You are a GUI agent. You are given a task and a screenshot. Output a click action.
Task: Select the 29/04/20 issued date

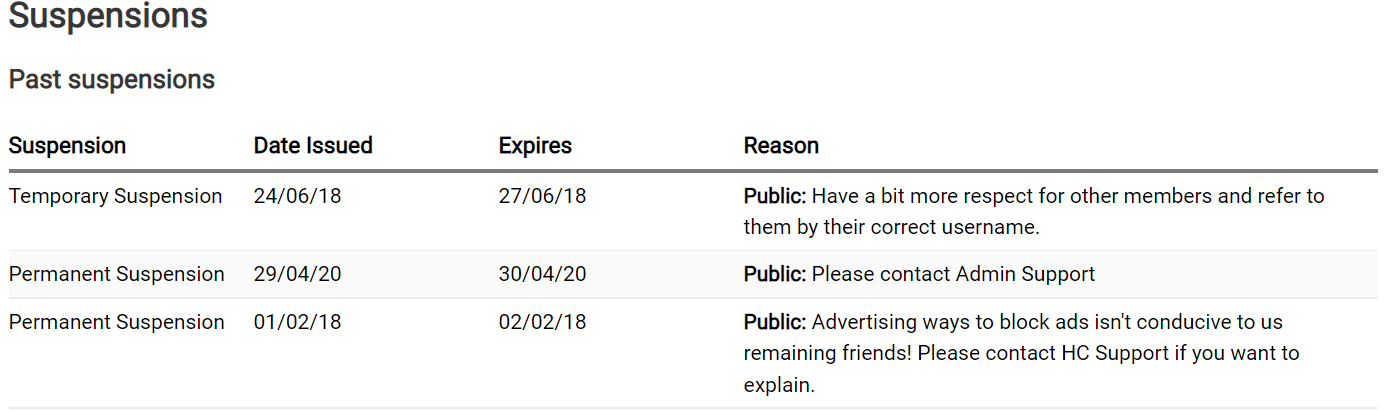[297, 274]
